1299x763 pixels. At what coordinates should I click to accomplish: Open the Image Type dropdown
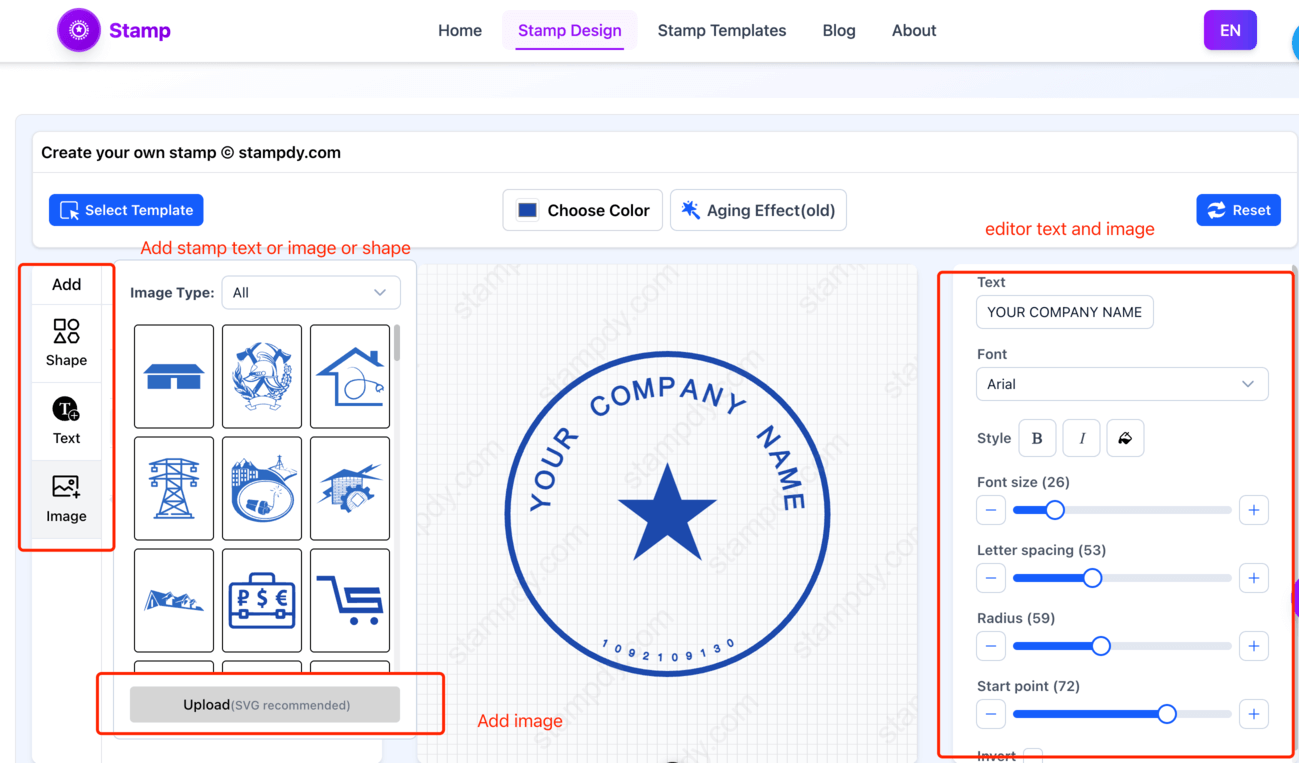[311, 292]
